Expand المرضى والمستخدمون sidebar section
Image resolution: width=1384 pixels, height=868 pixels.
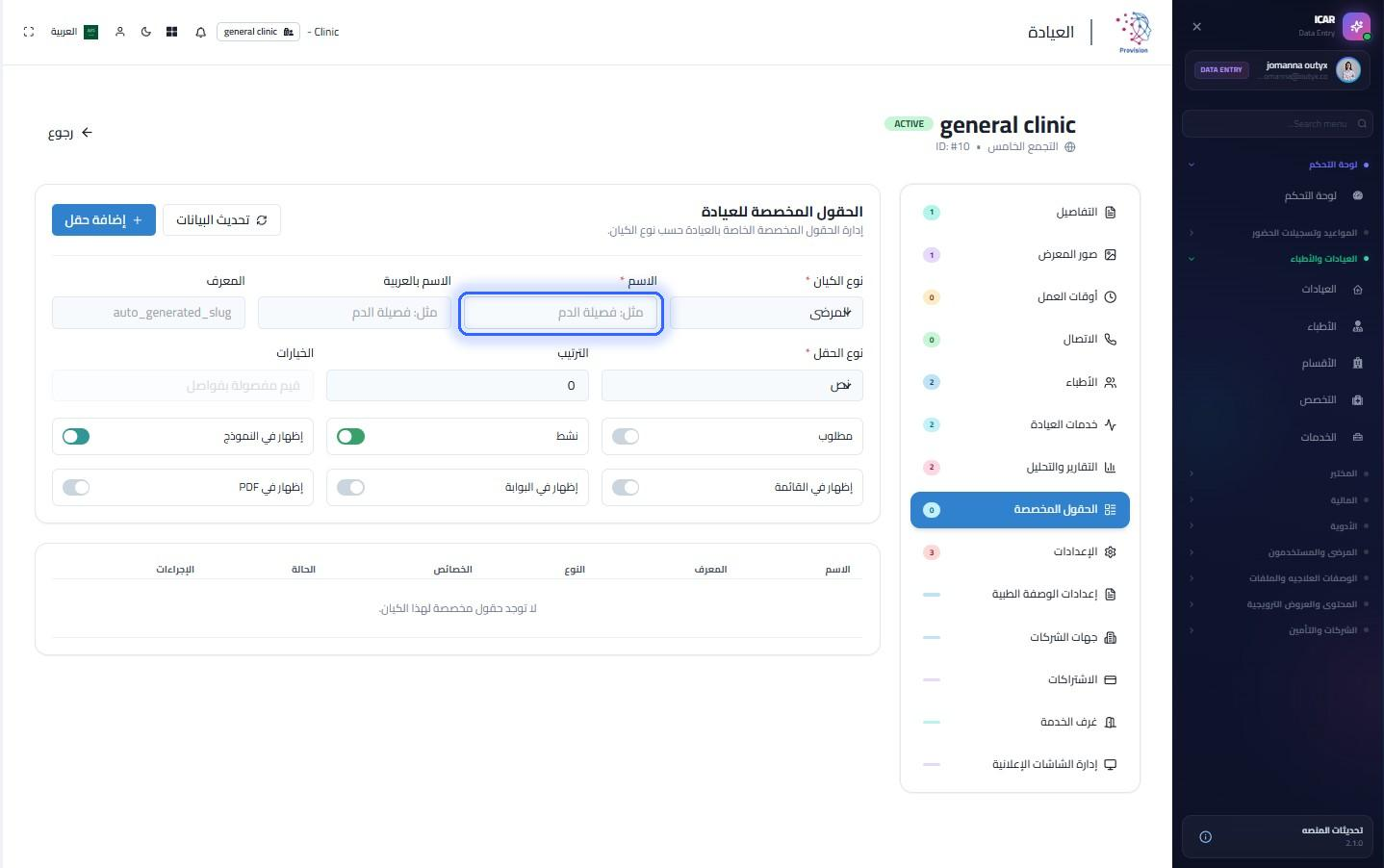pos(1278,552)
